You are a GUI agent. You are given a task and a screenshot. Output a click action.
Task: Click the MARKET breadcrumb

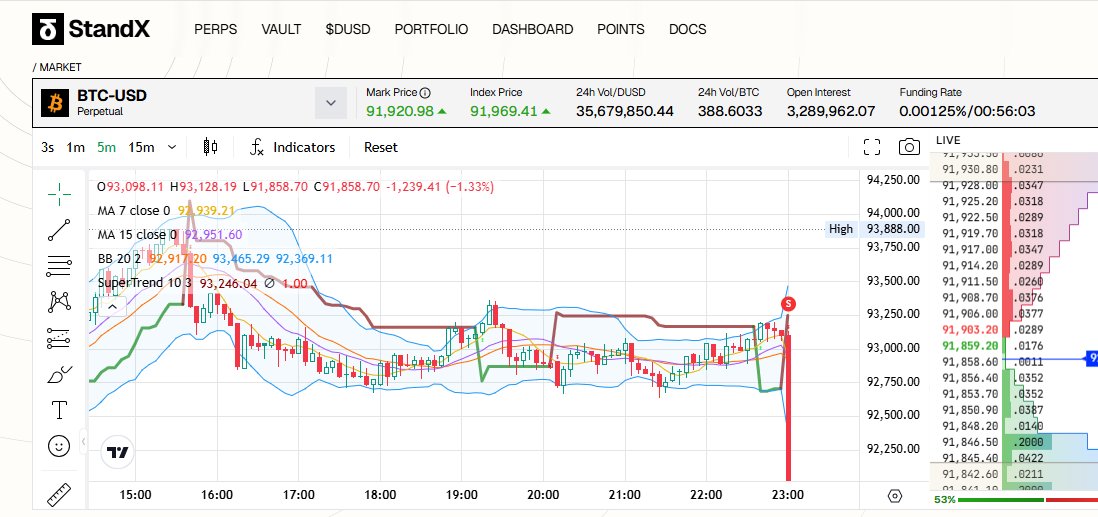[x=60, y=67]
